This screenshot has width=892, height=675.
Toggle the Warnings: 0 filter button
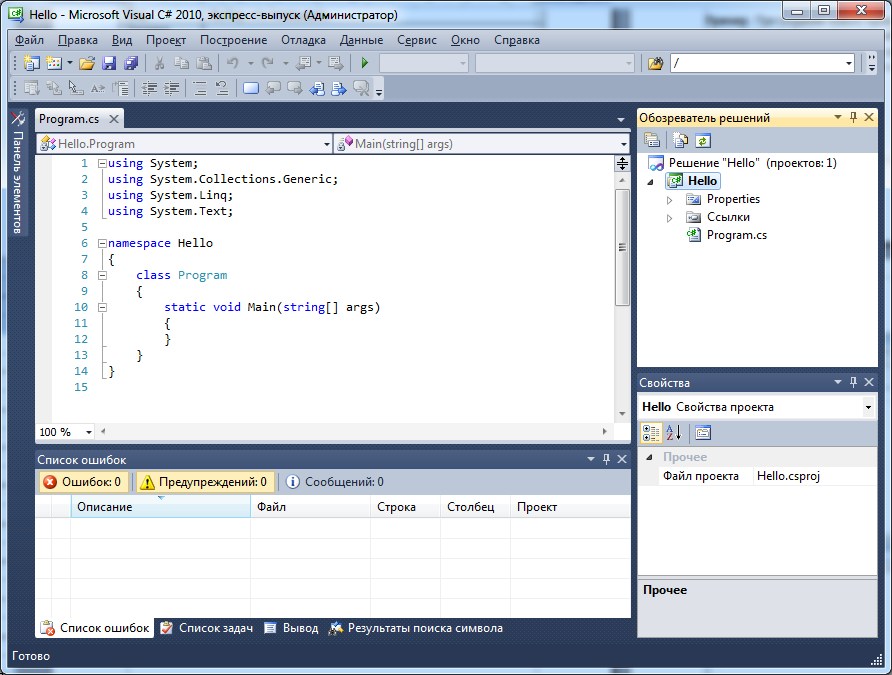pyautogui.click(x=205, y=482)
